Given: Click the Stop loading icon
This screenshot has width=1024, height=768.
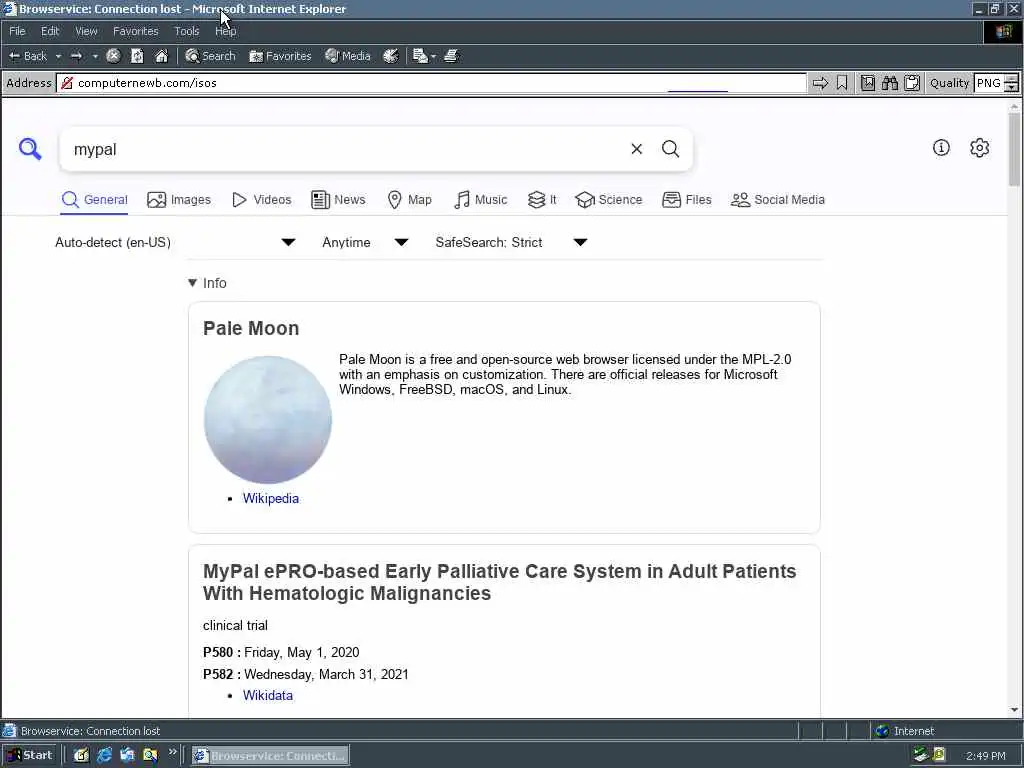Looking at the screenshot, I should [113, 56].
